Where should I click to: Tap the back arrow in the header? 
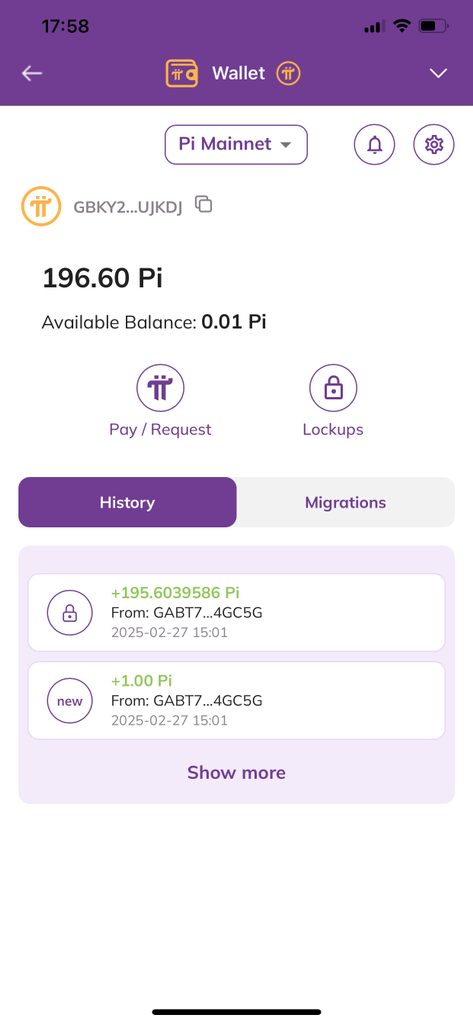32,73
